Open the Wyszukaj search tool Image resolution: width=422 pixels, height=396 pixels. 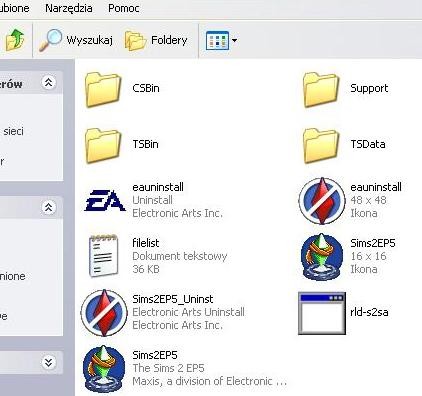coord(76,40)
